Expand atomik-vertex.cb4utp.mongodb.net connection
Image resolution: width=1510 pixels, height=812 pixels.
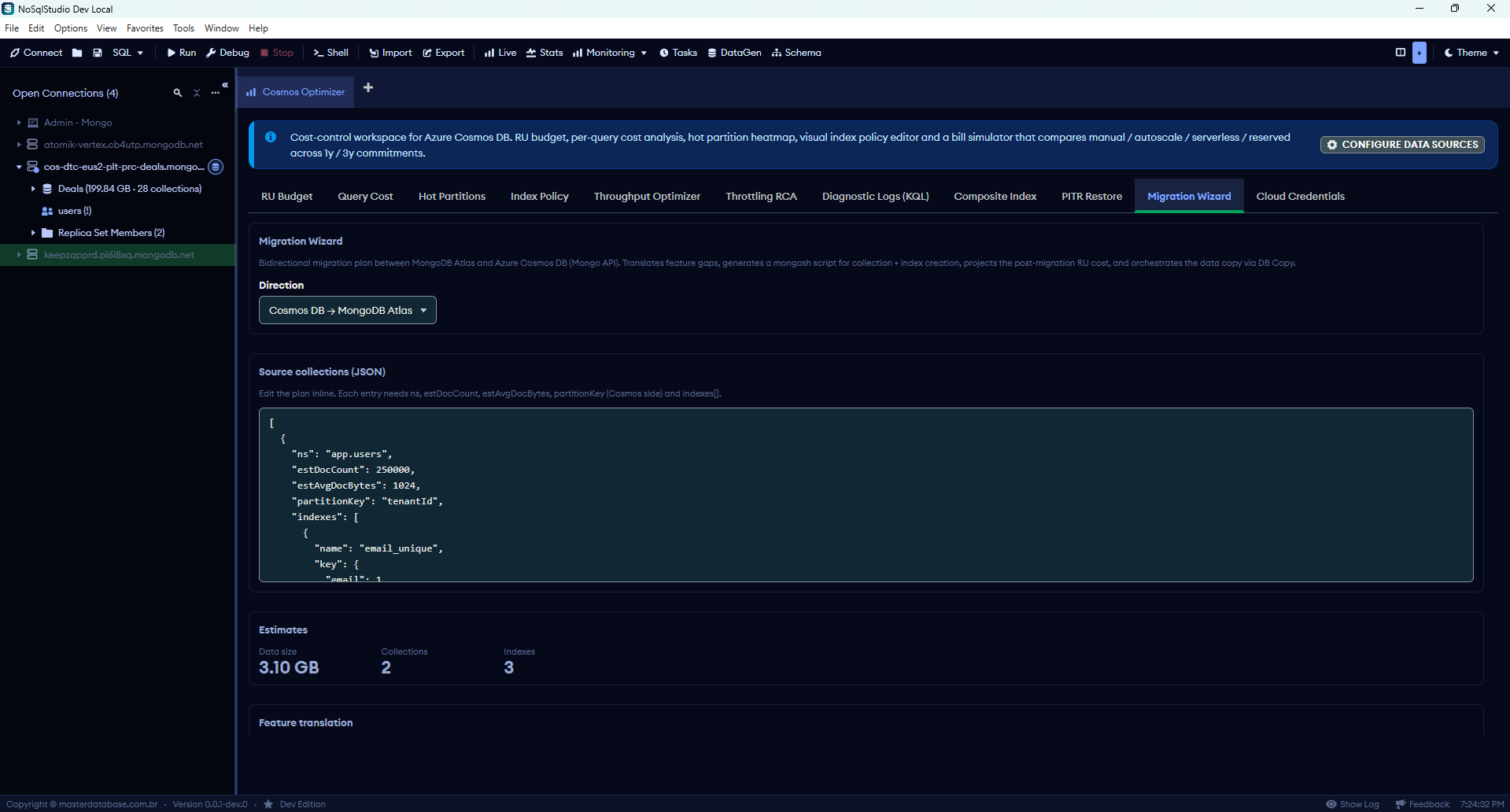click(19, 145)
